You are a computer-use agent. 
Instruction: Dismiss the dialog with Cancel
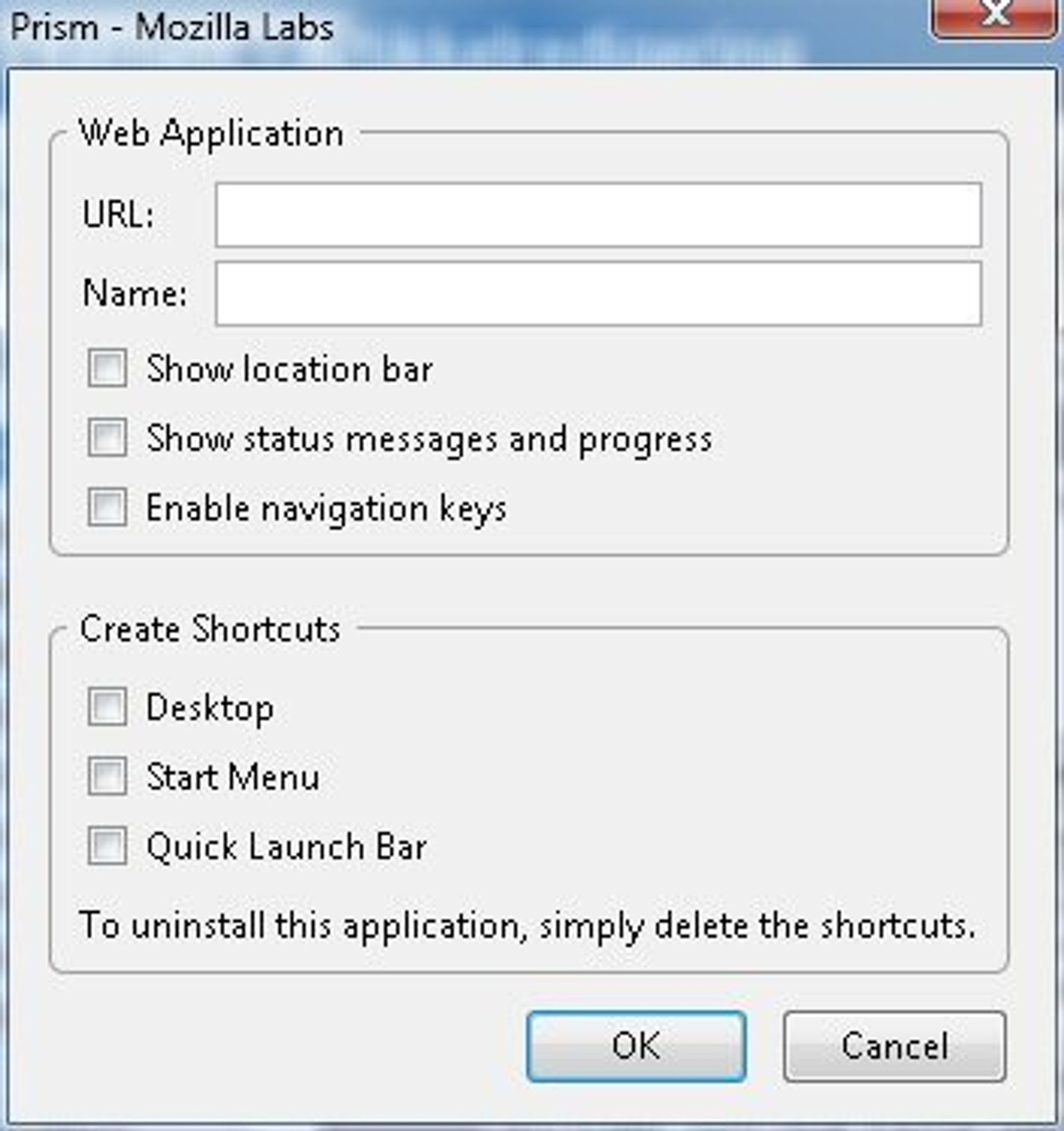[x=894, y=1046]
